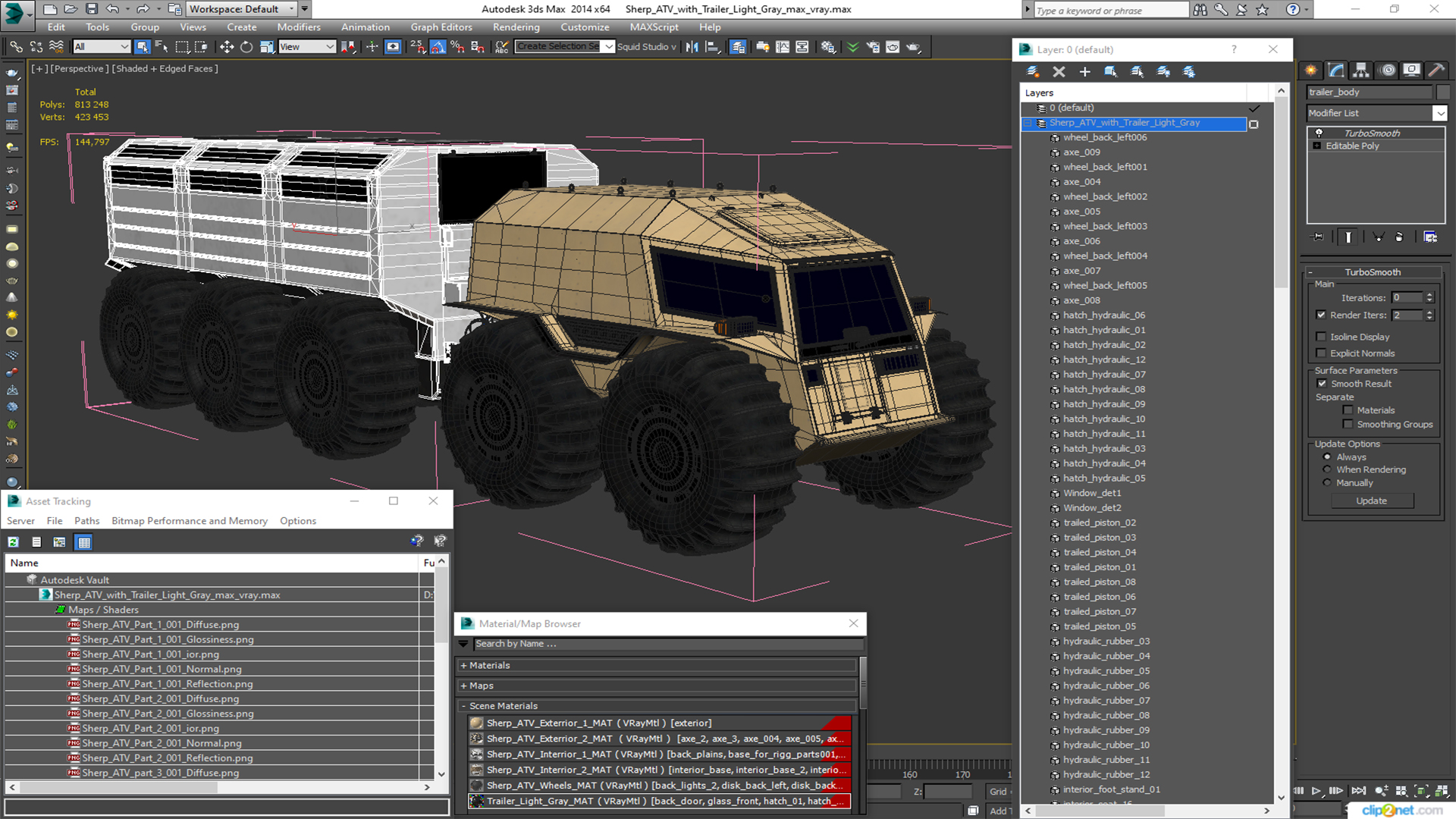Enable Isoline Display checkbox
The width and height of the screenshot is (1456, 819).
[1321, 337]
